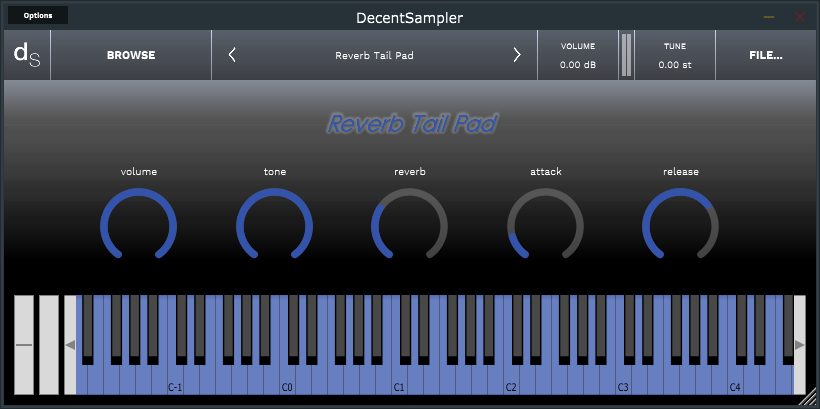
Task: Open the Options menu
Action: click(x=38, y=15)
